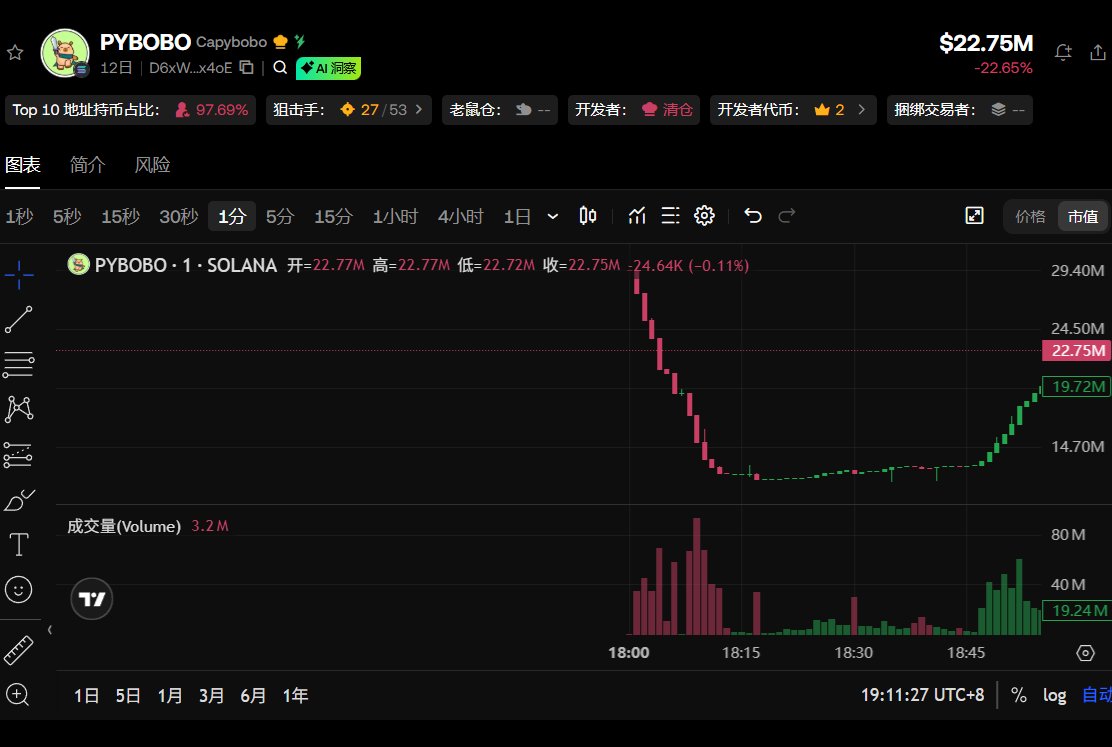Image resolution: width=1112 pixels, height=747 pixels.
Task: Share the token via the share icon
Action: pos(1098,52)
